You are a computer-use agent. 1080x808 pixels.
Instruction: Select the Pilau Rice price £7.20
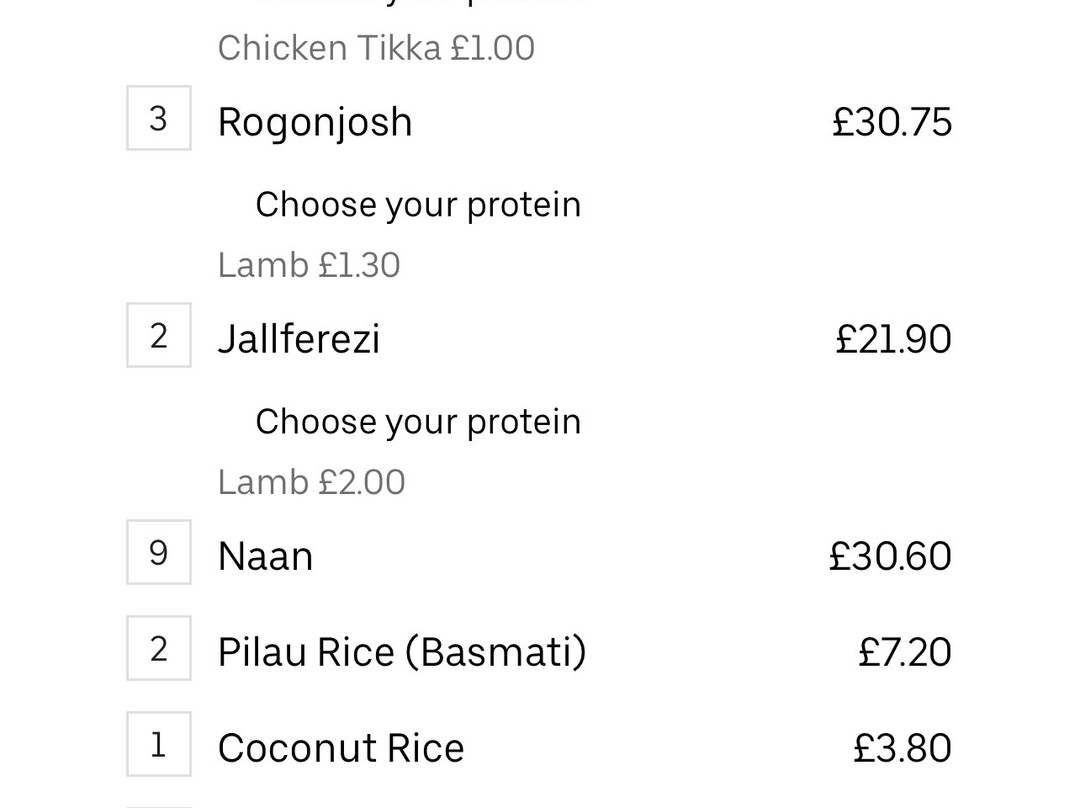[x=905, y=652]
